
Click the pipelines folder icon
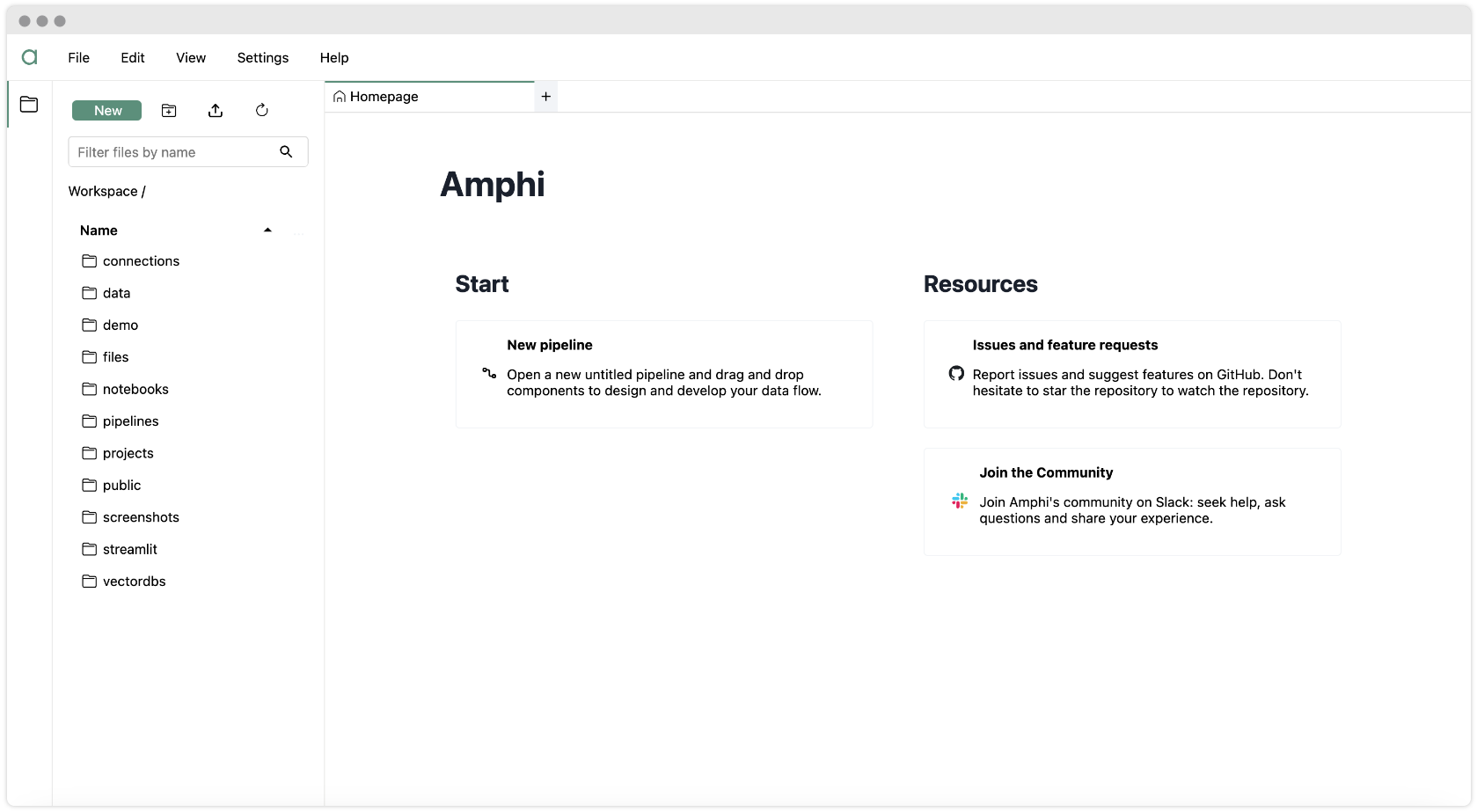[x=89, y=421]
